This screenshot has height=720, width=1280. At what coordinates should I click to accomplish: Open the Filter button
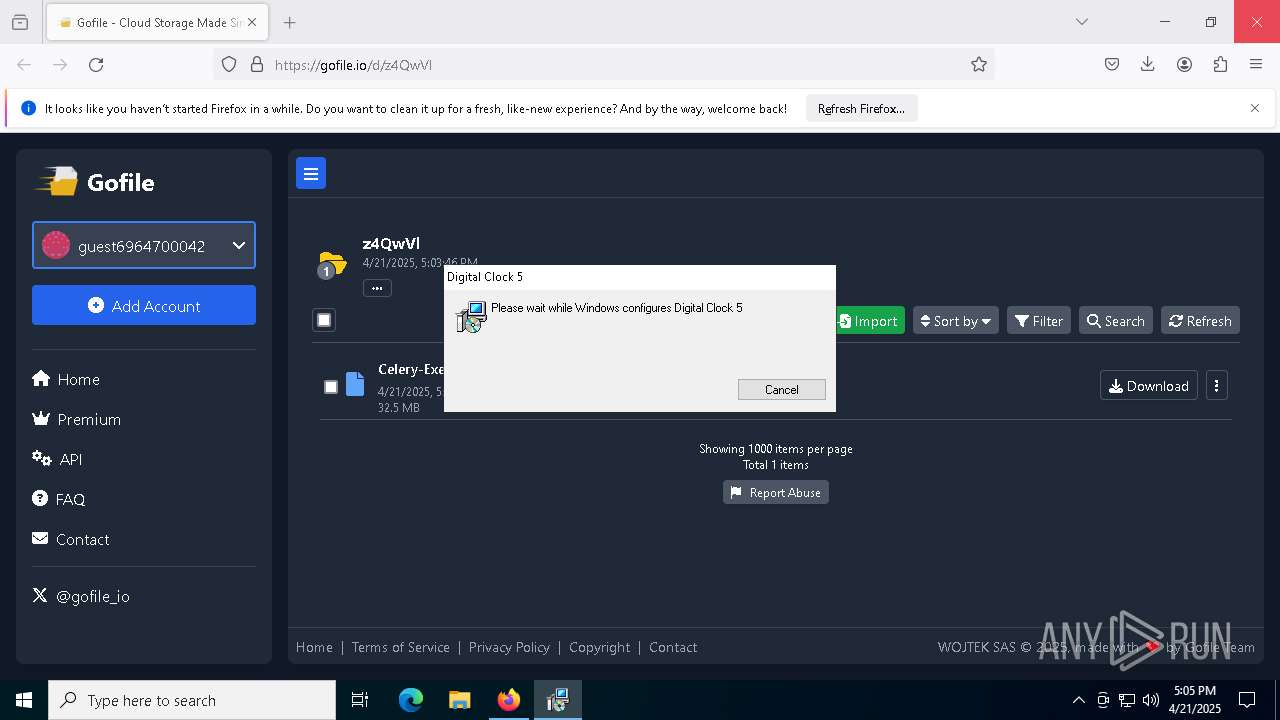tap(1039, 320)
